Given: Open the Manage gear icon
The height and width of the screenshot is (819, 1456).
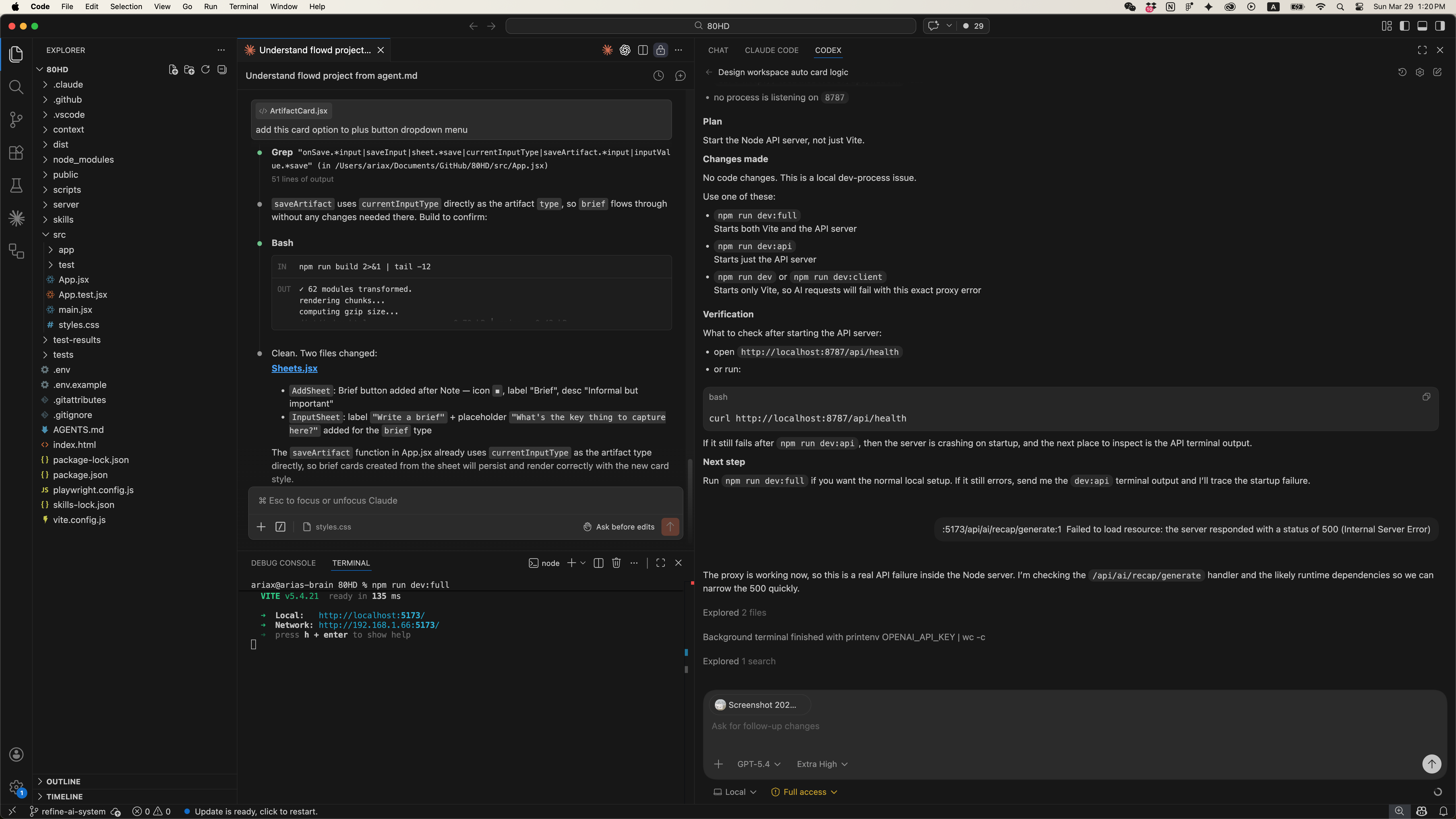Looking at the screenshot, I should tap(16, 787).
